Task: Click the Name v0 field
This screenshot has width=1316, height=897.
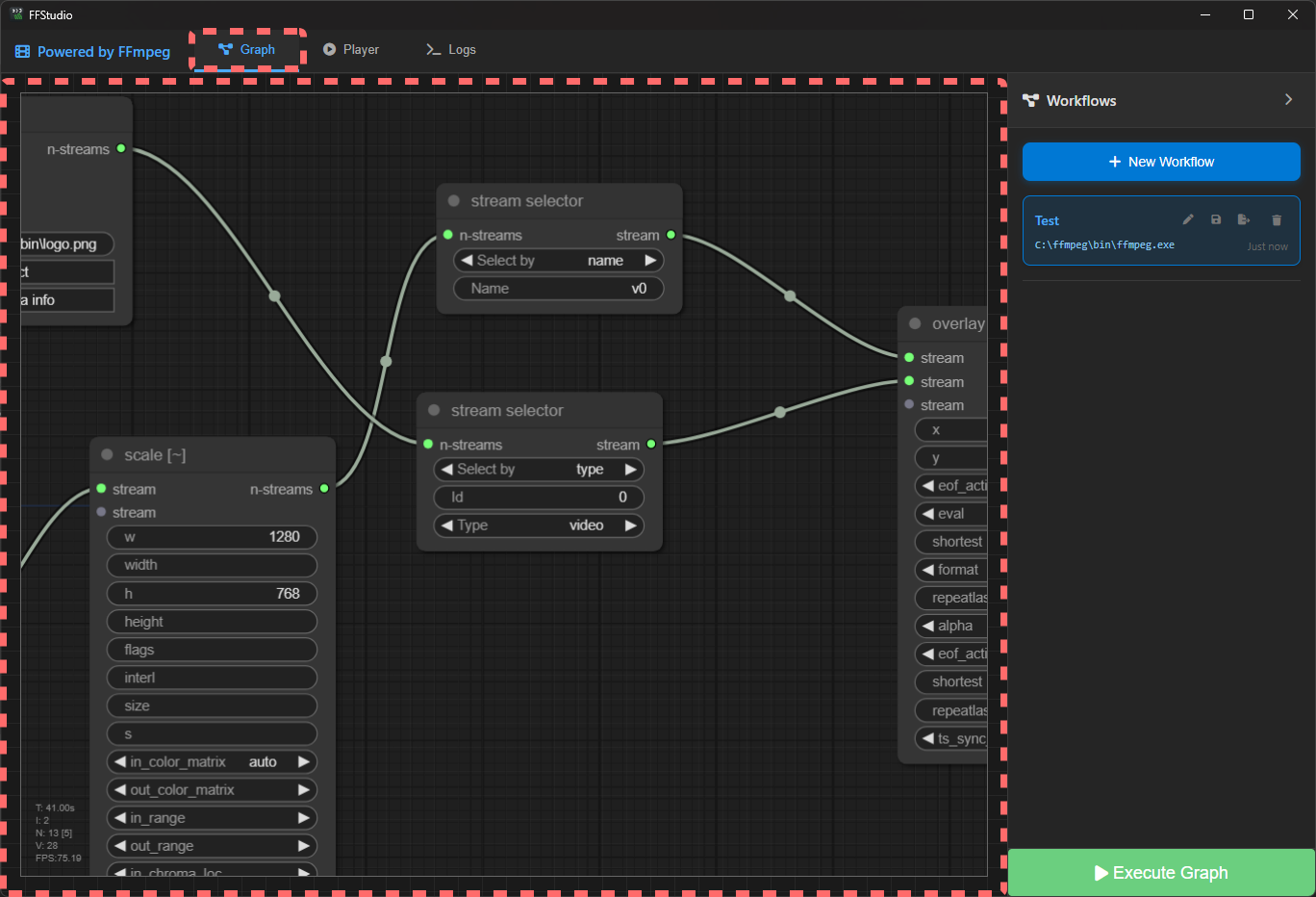Action: point(559,288)
